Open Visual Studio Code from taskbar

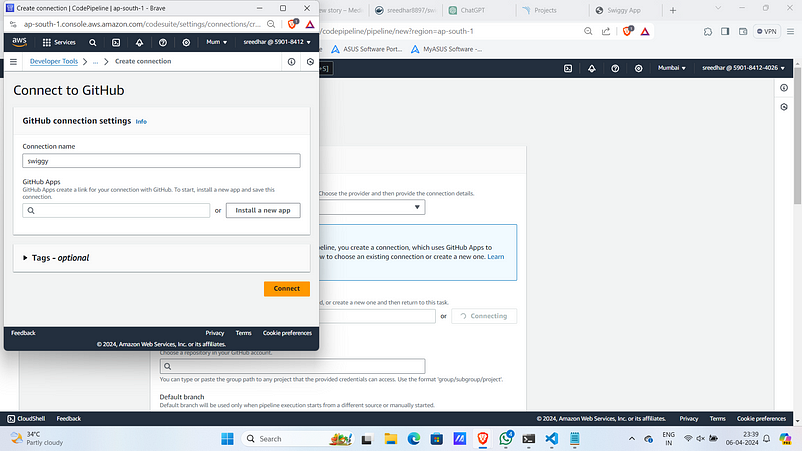click(x=551, y=439)
